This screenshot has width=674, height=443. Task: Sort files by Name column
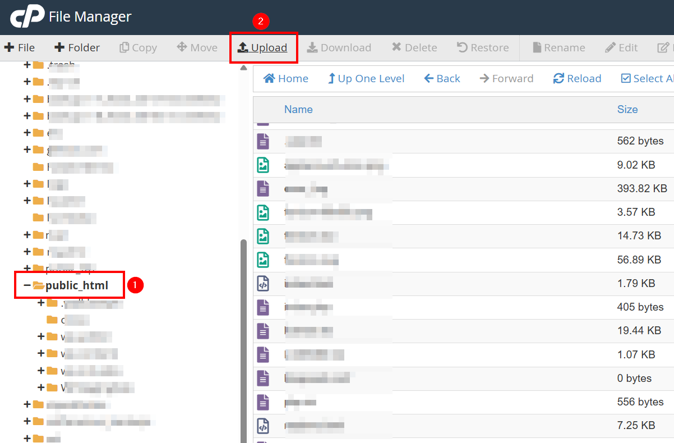(298, 110)
